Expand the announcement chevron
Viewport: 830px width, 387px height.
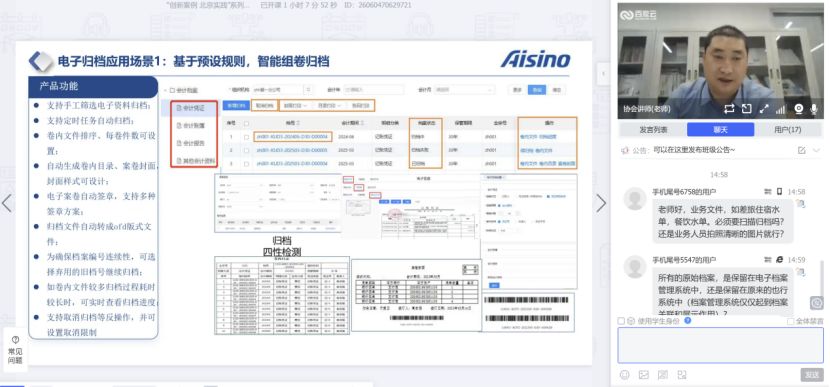(x=816, y=150)
